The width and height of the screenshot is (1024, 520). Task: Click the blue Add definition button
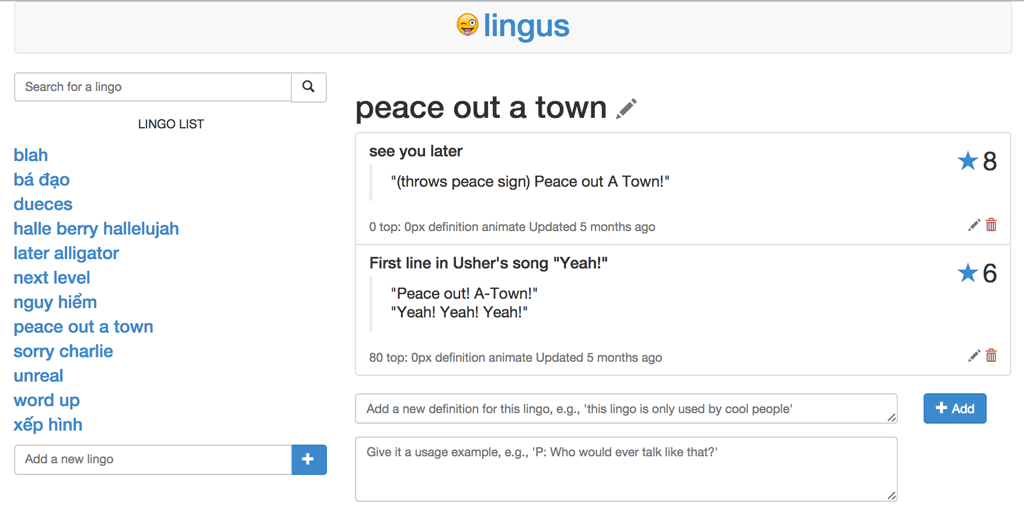click(x=955, y=408)
